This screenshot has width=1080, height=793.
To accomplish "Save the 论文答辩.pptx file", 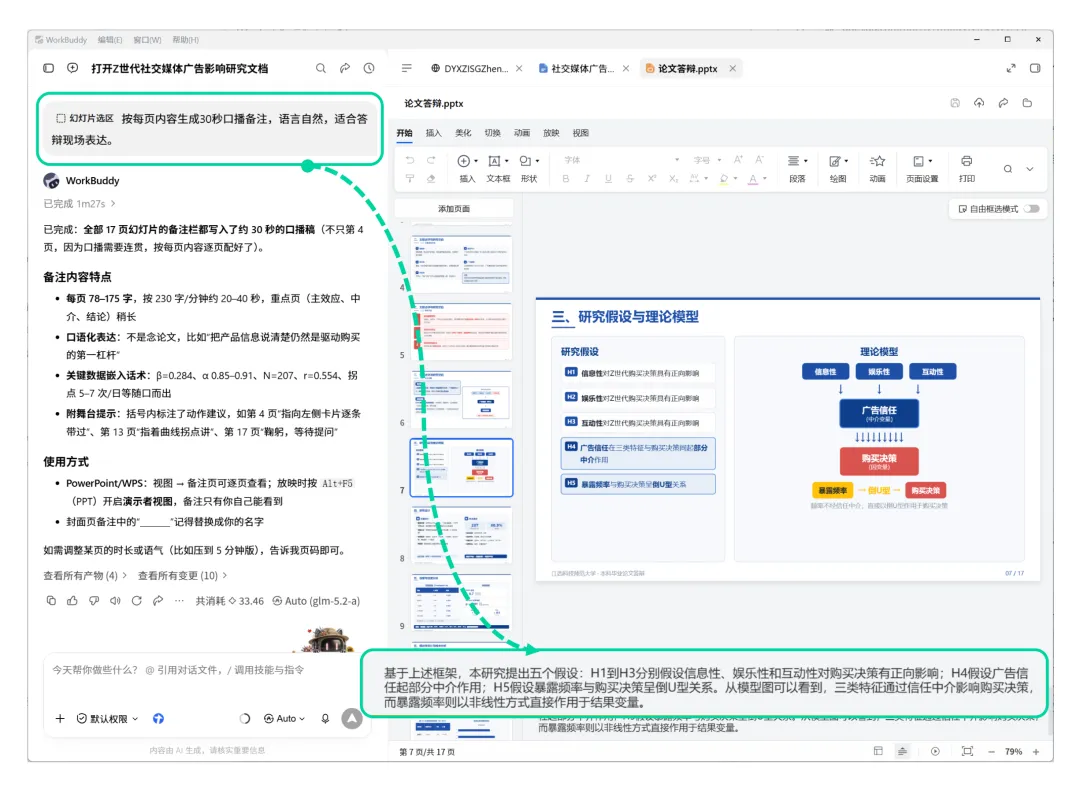I will pyautogui.click(x=955, y=103).
